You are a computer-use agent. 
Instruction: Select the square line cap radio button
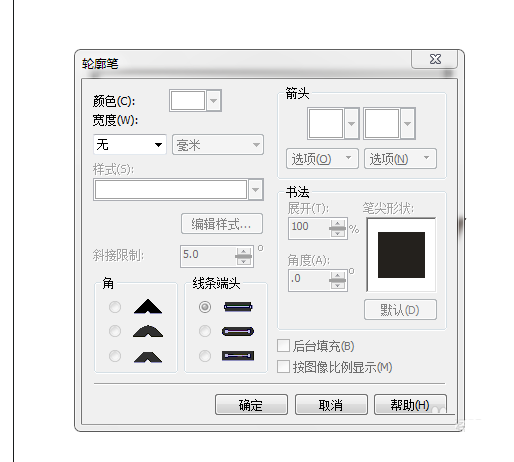205,307
